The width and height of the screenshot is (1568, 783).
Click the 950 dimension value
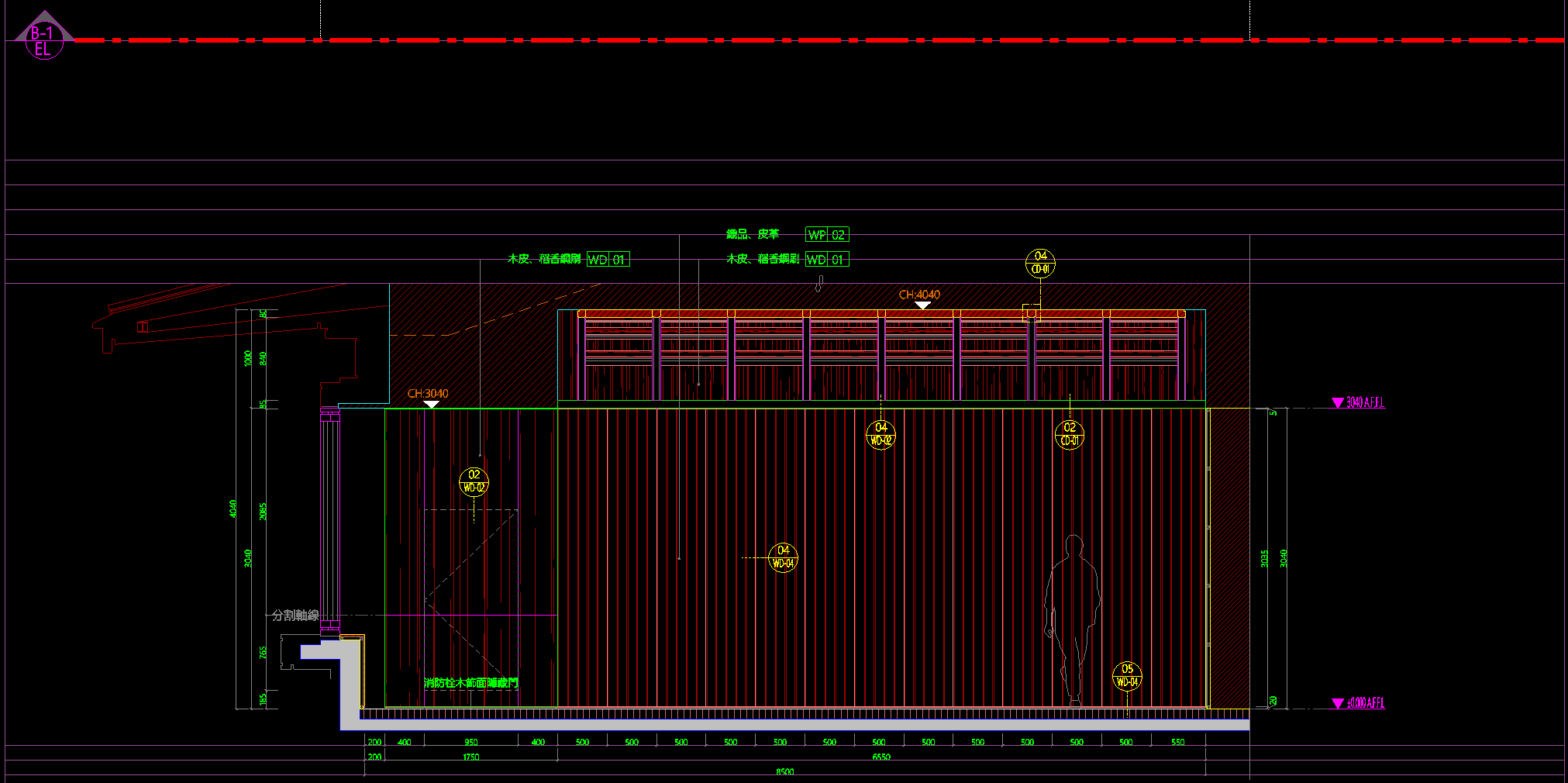(x=471, y=743)
